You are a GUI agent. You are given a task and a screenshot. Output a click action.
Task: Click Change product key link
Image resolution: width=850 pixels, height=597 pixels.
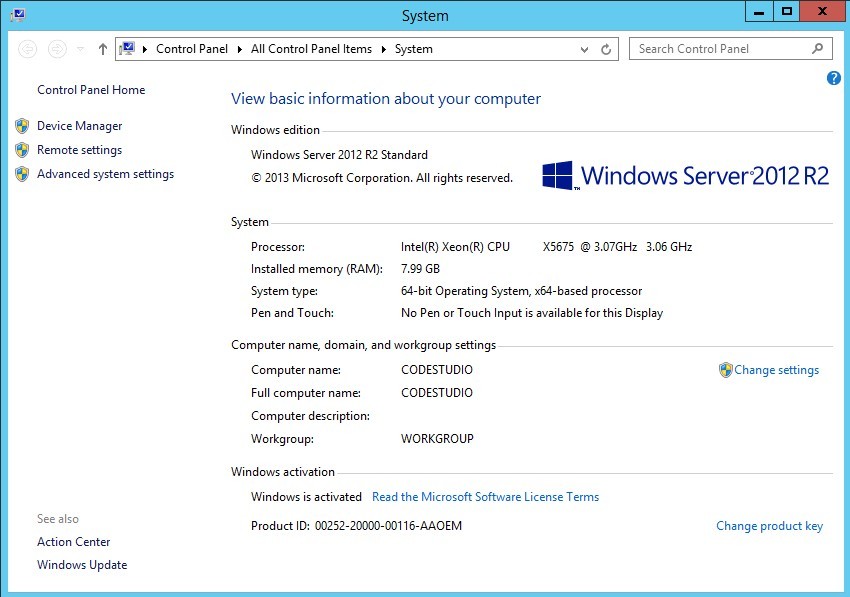(x=769, y=526)
